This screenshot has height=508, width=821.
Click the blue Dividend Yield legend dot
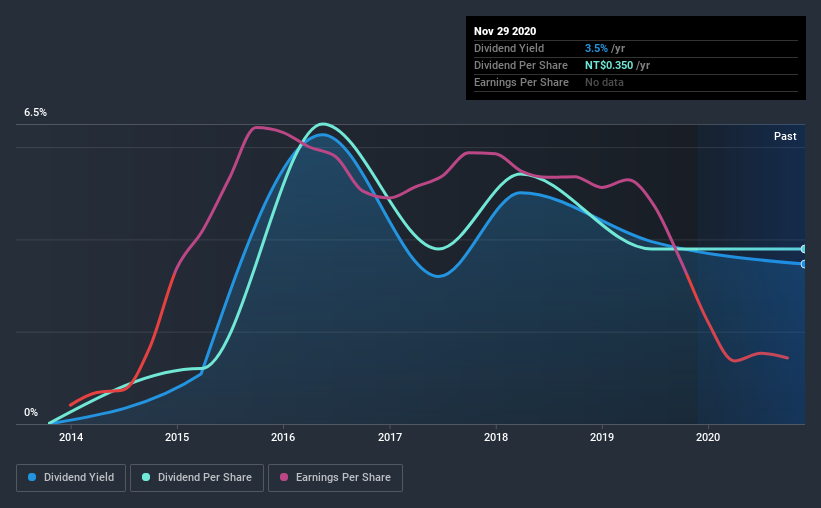32,477
